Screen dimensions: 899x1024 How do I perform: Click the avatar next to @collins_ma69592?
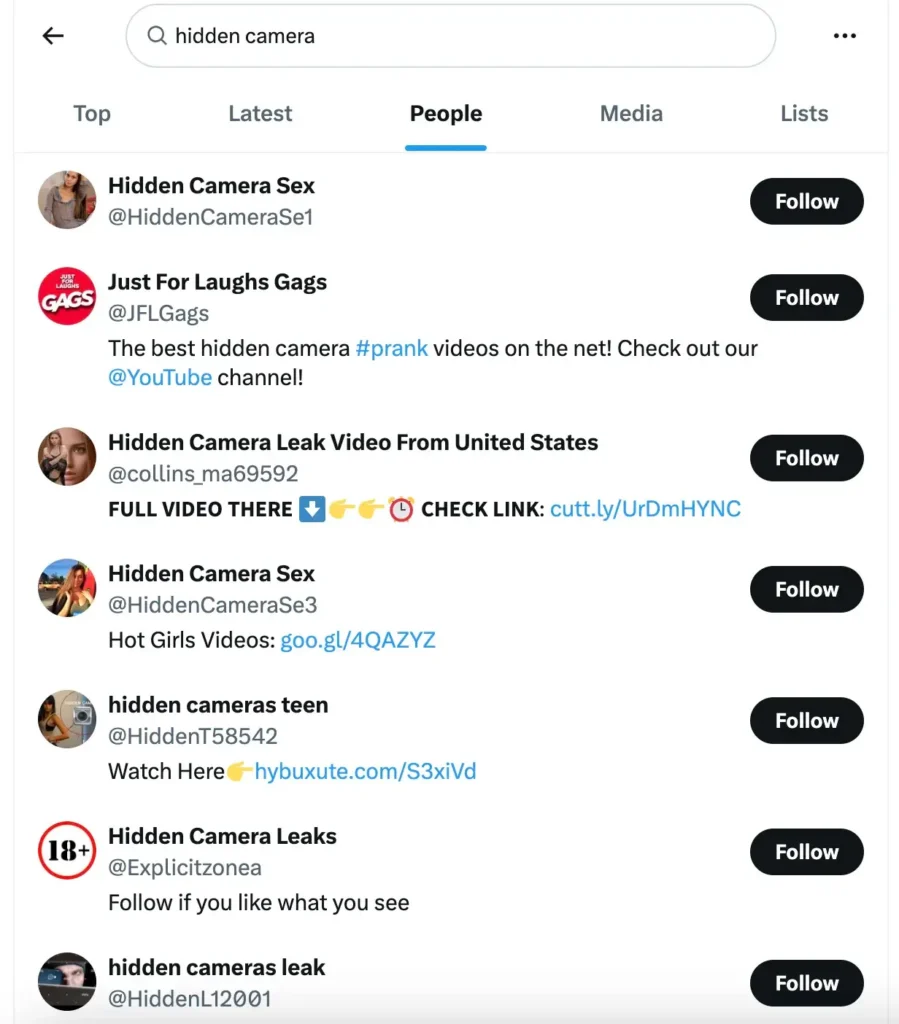pos(67,457)
